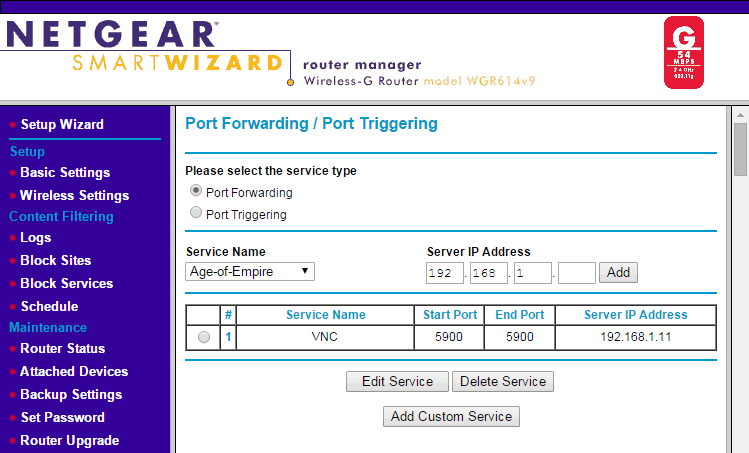Open the Schedule page
This screenshot has height=453, width=749.
tap(49, 306)
